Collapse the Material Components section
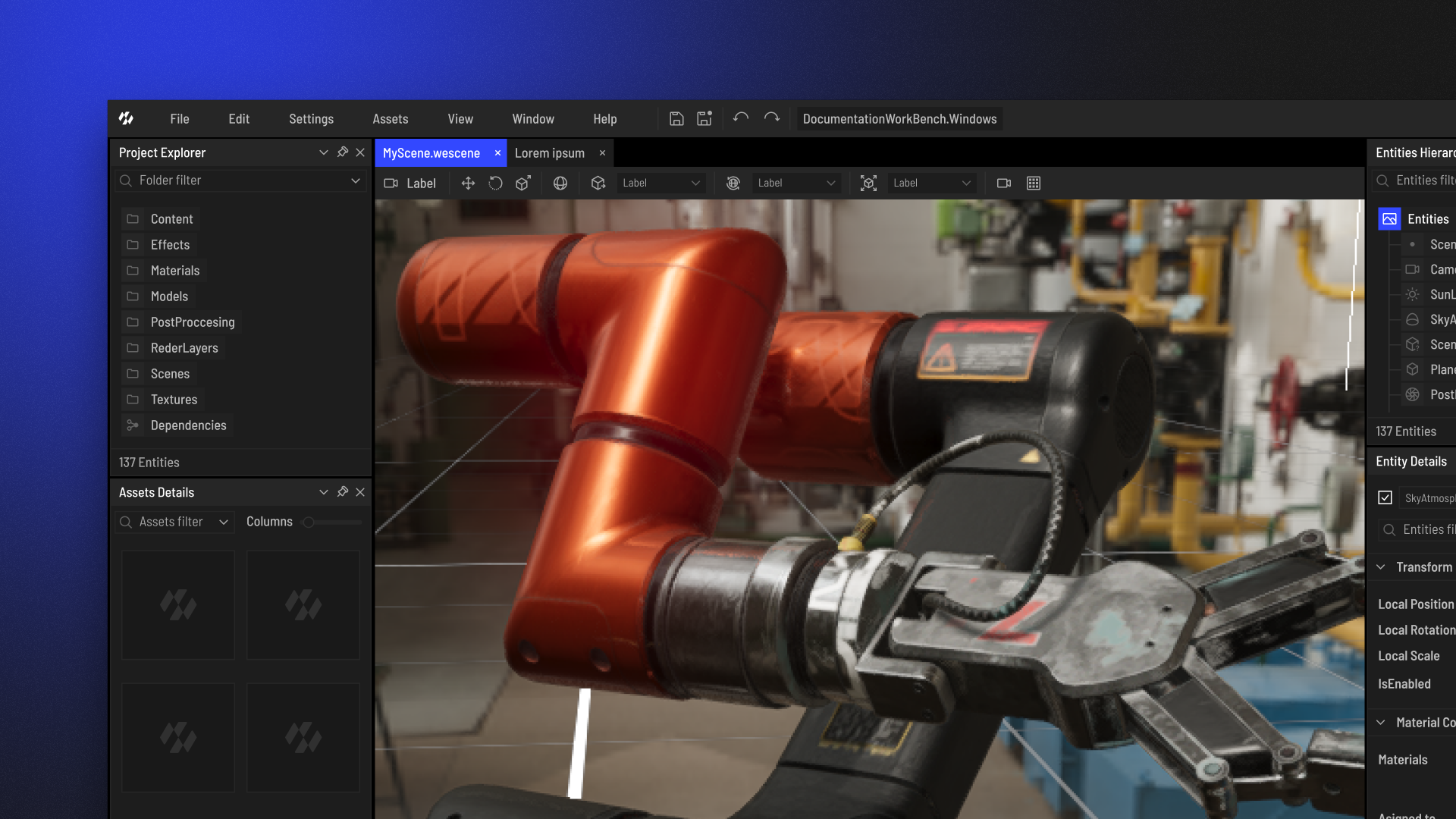The image size is (1456, 819). coord(1381,723)
